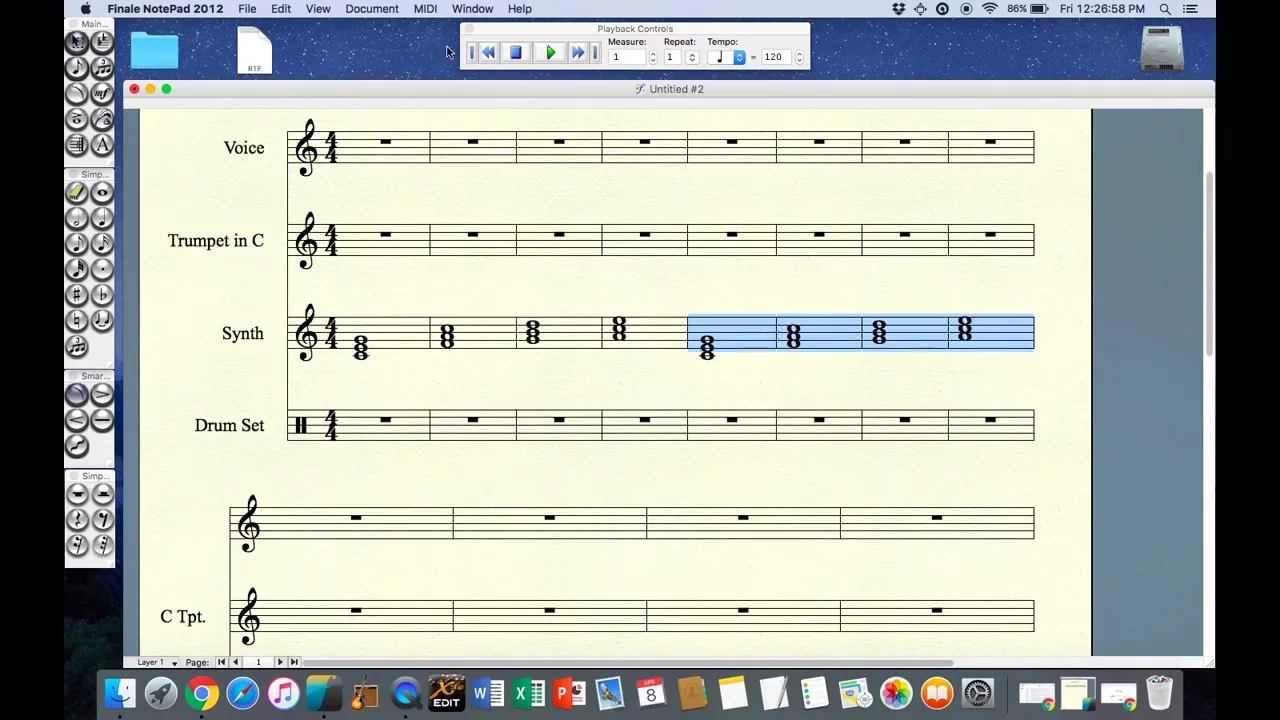This screenshot has width=1280, height=720.
Task: Select the half rest tool
Action: click(102, 494)
